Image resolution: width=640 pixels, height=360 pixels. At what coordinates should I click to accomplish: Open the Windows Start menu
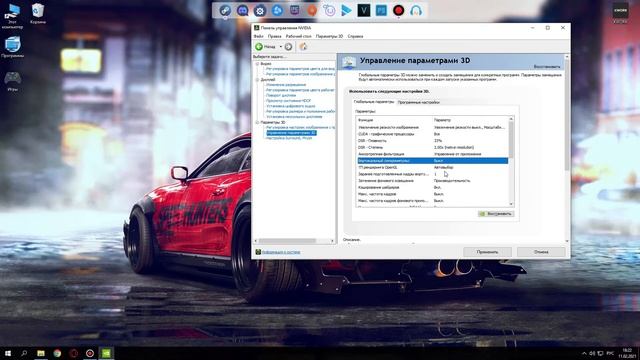coord(8,353)
